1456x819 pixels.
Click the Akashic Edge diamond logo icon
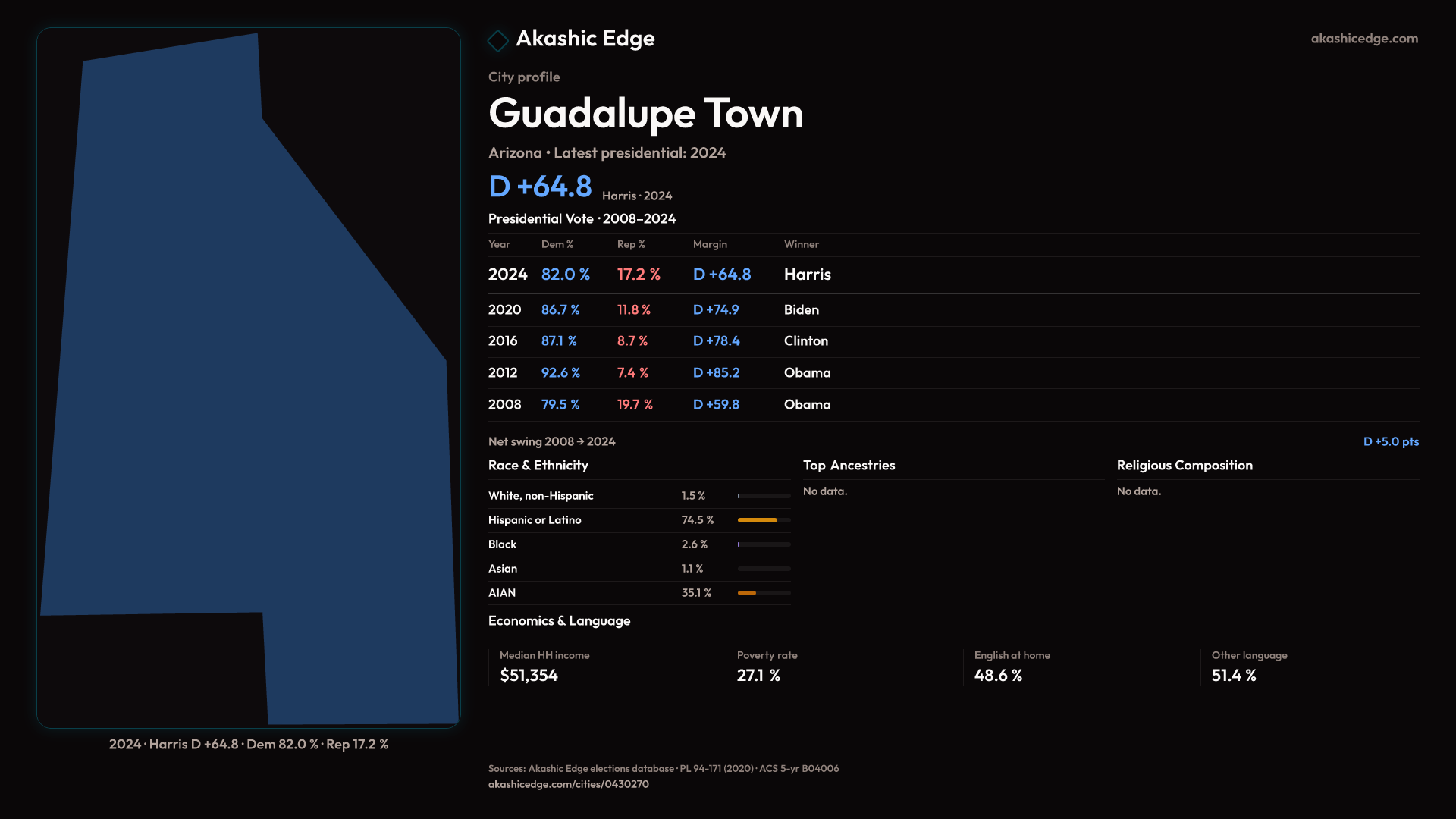pyautogui.click(x=497, y=40)
